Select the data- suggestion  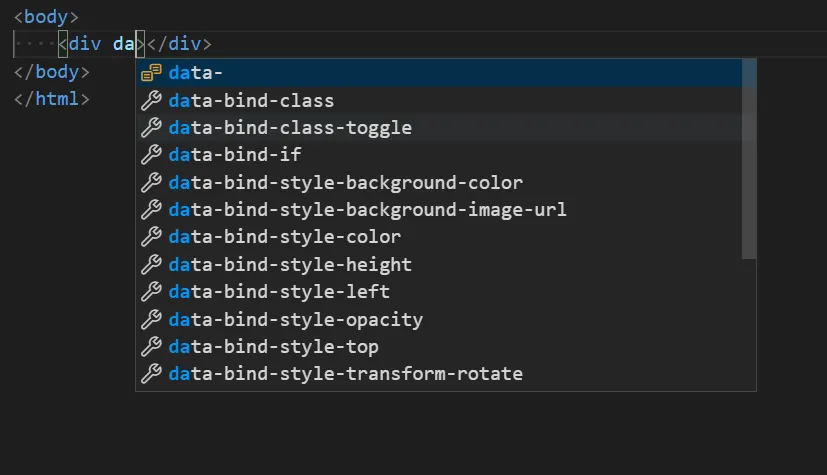pyautogui.click(x=195, y=73)
